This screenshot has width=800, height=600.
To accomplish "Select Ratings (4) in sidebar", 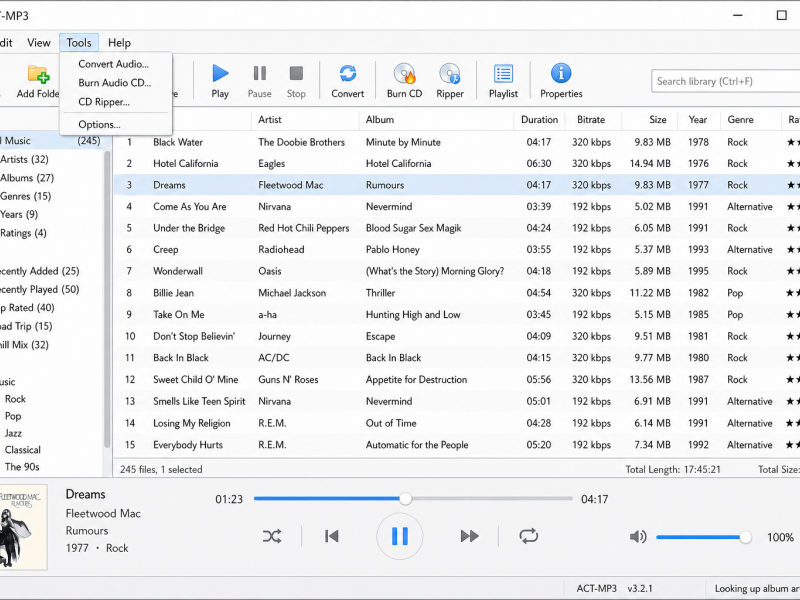I will (x=23, y=233).
